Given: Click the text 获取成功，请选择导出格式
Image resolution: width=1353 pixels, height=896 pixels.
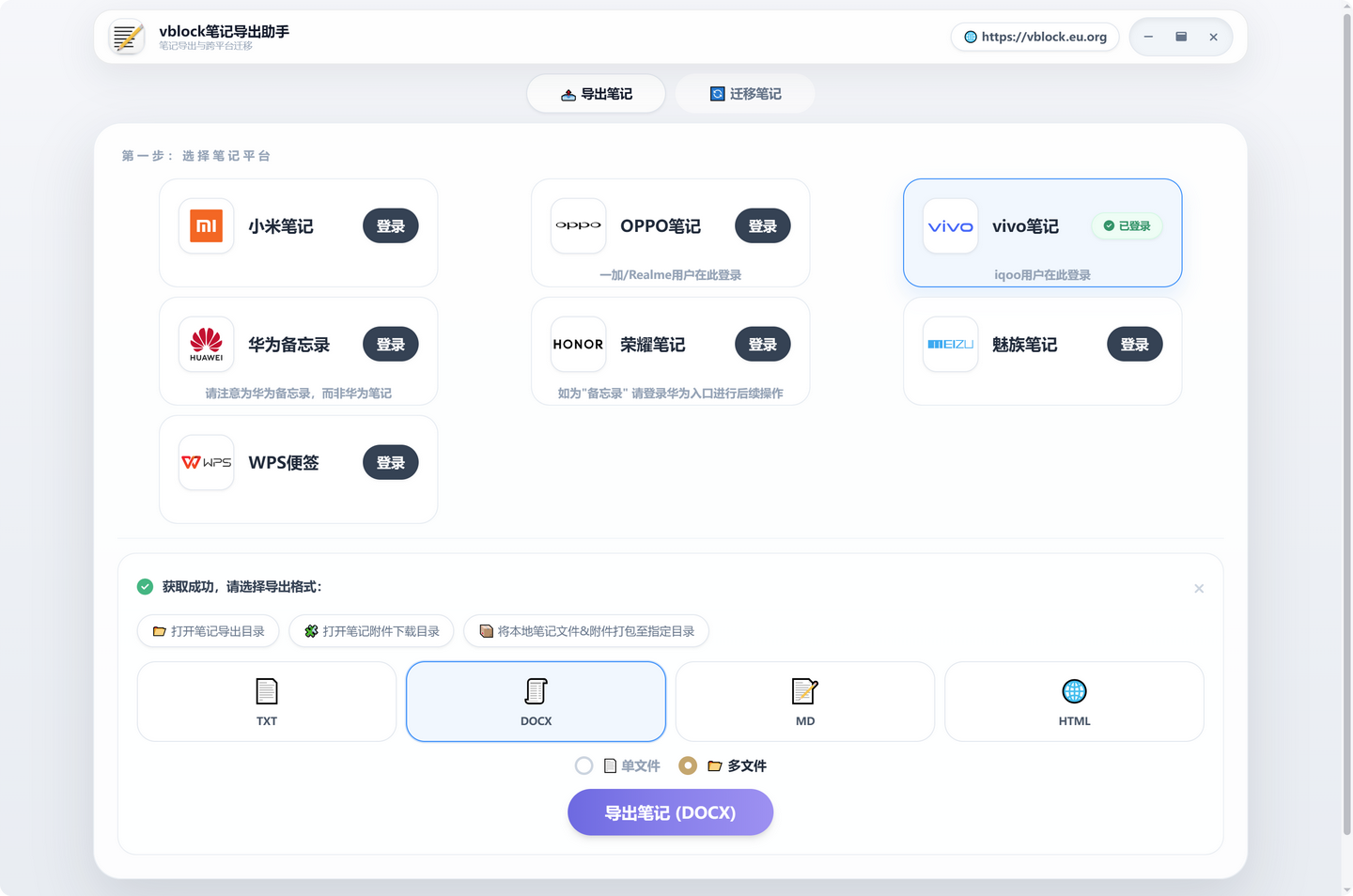Looking at the screenshot, I should pos(241,587).
